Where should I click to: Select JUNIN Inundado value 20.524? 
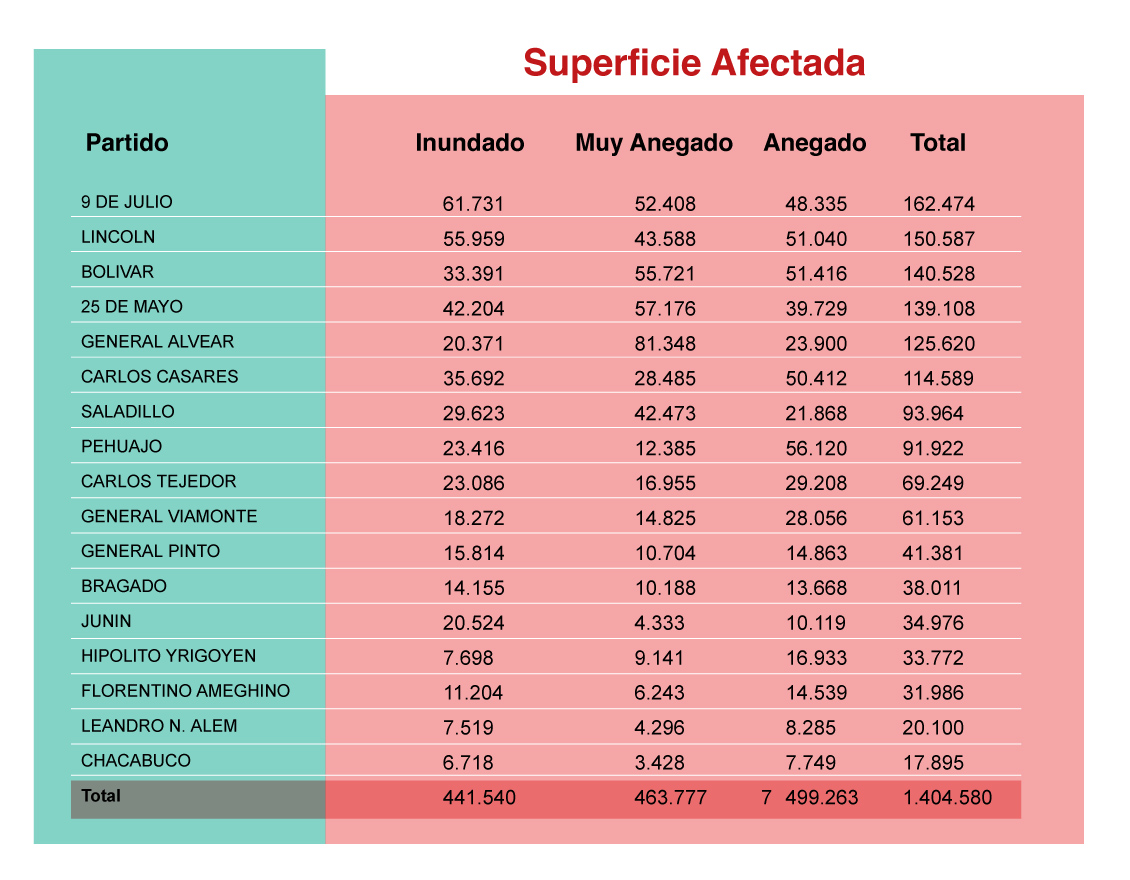473,623
